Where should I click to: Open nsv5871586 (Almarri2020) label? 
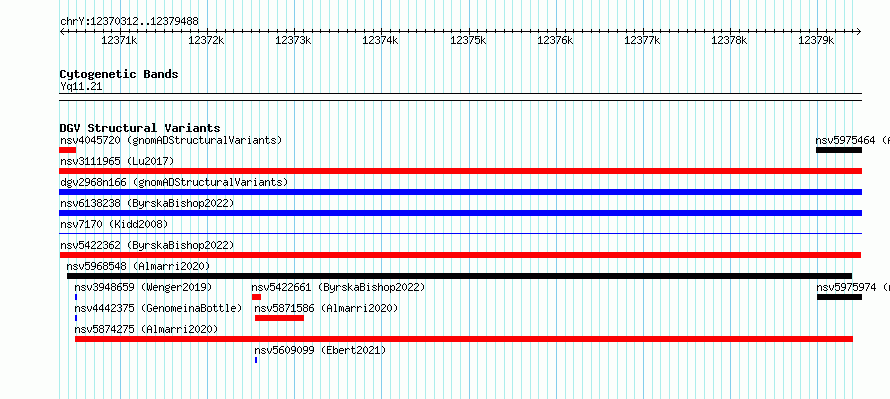326,308
